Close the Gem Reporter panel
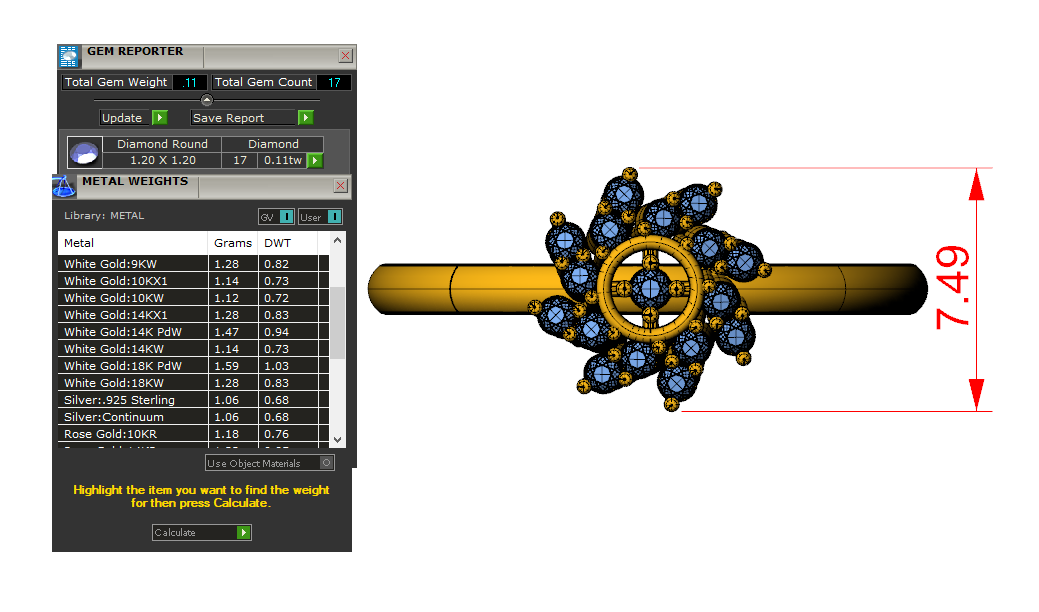The width and height of the screenshot is (1039, 612). 345,56
